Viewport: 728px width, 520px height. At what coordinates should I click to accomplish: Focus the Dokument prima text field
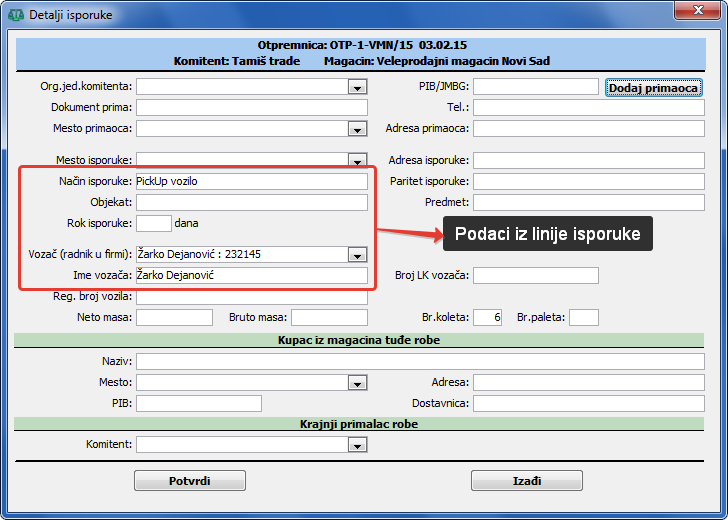[x=251, y=108]
